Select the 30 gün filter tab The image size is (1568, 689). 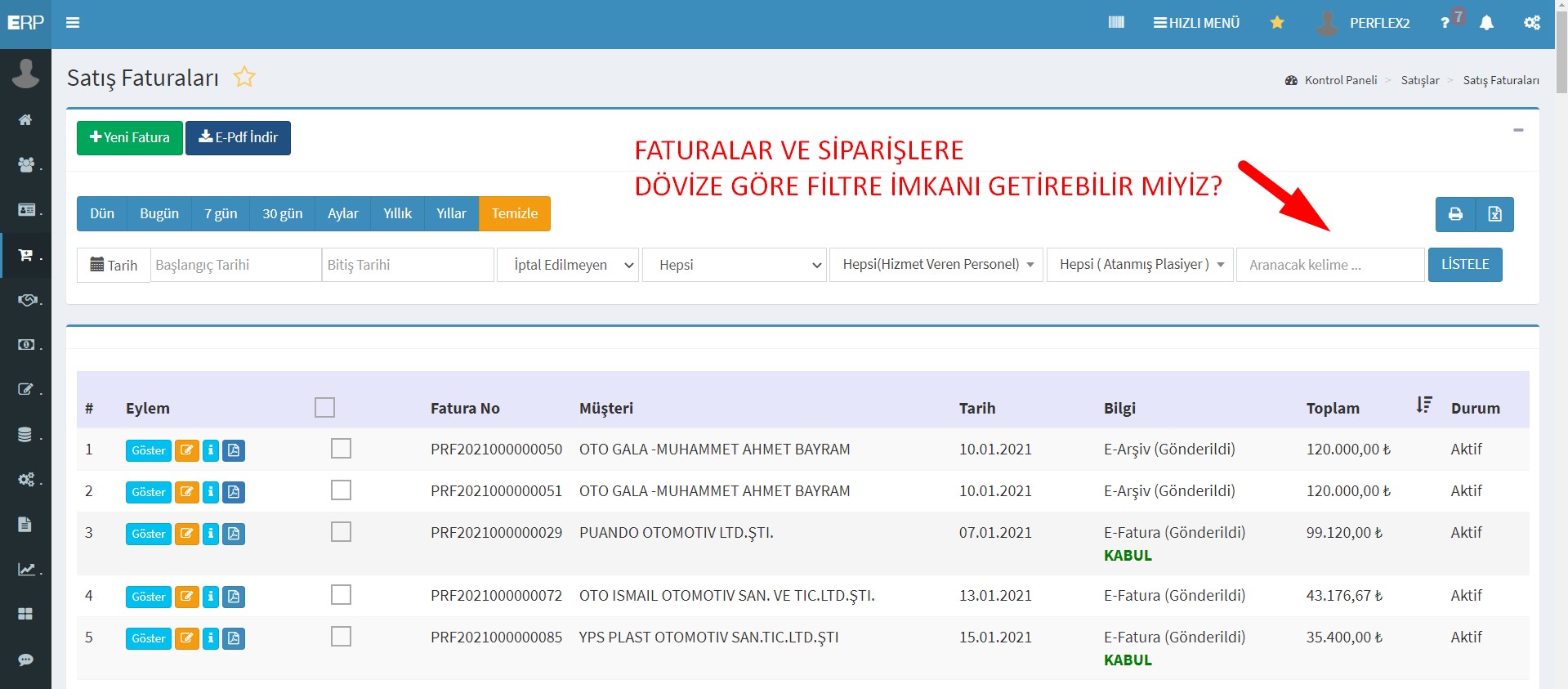[282, 213]
